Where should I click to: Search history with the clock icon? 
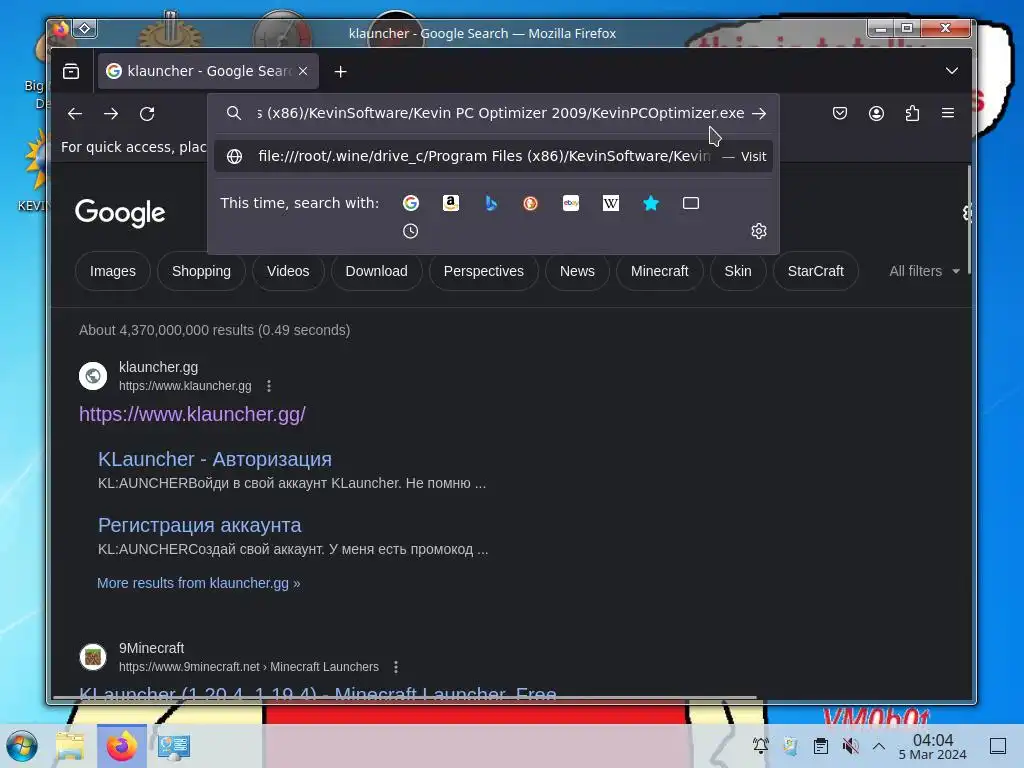point(410,231)
